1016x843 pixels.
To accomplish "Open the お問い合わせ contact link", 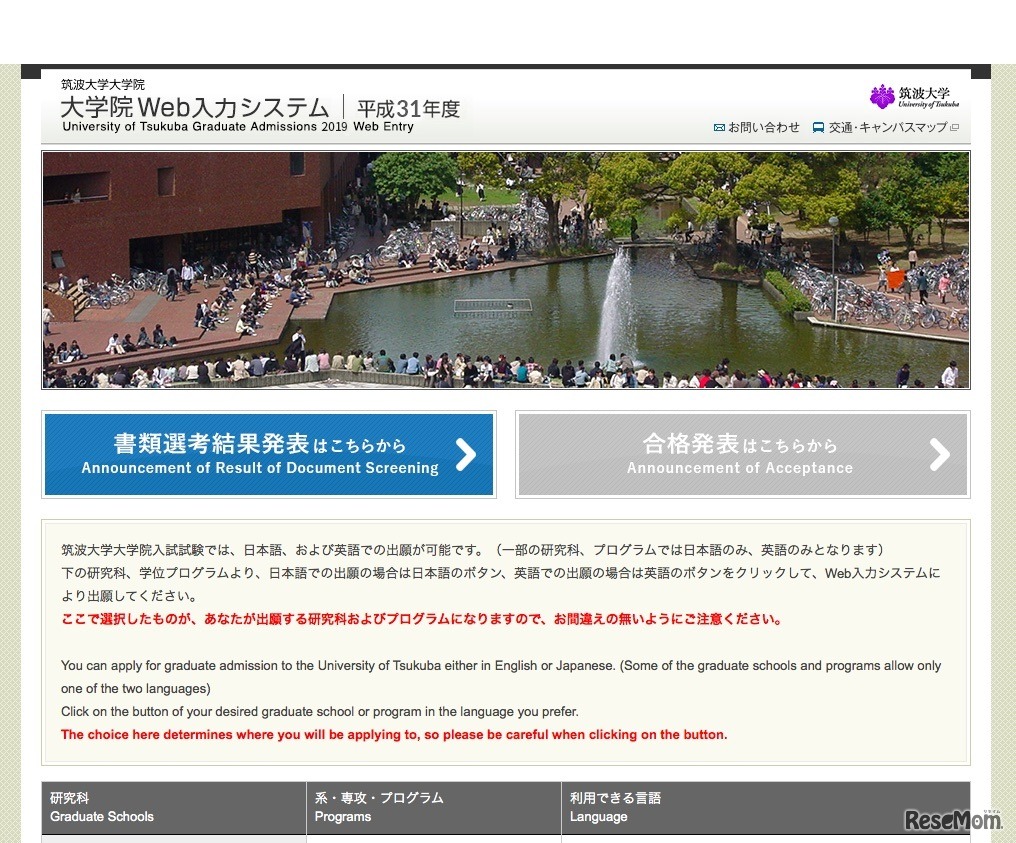I will [x=762, y=128].
